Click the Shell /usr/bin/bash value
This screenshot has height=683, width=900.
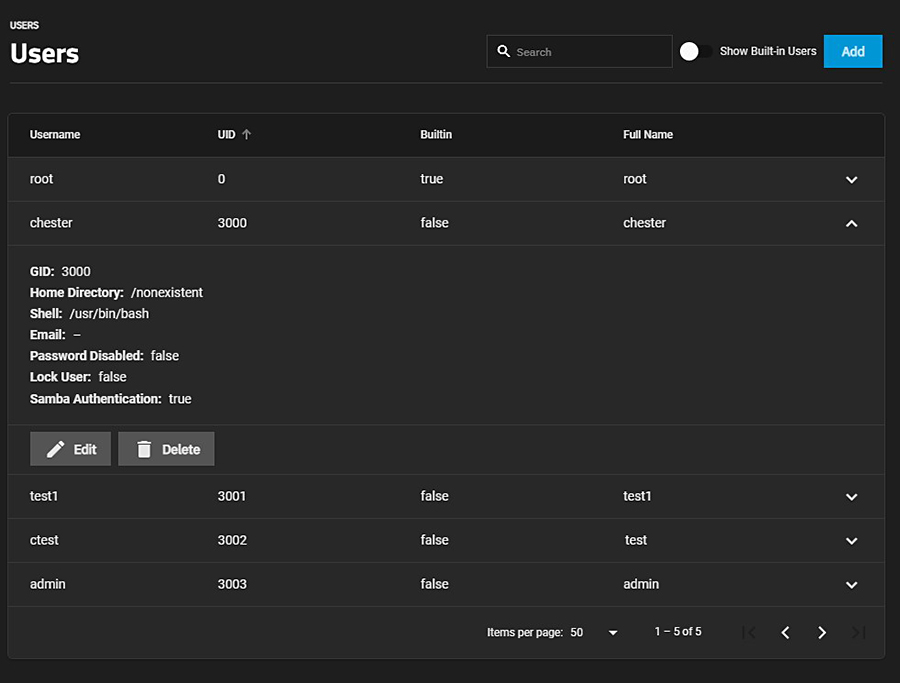coord(109,314)
